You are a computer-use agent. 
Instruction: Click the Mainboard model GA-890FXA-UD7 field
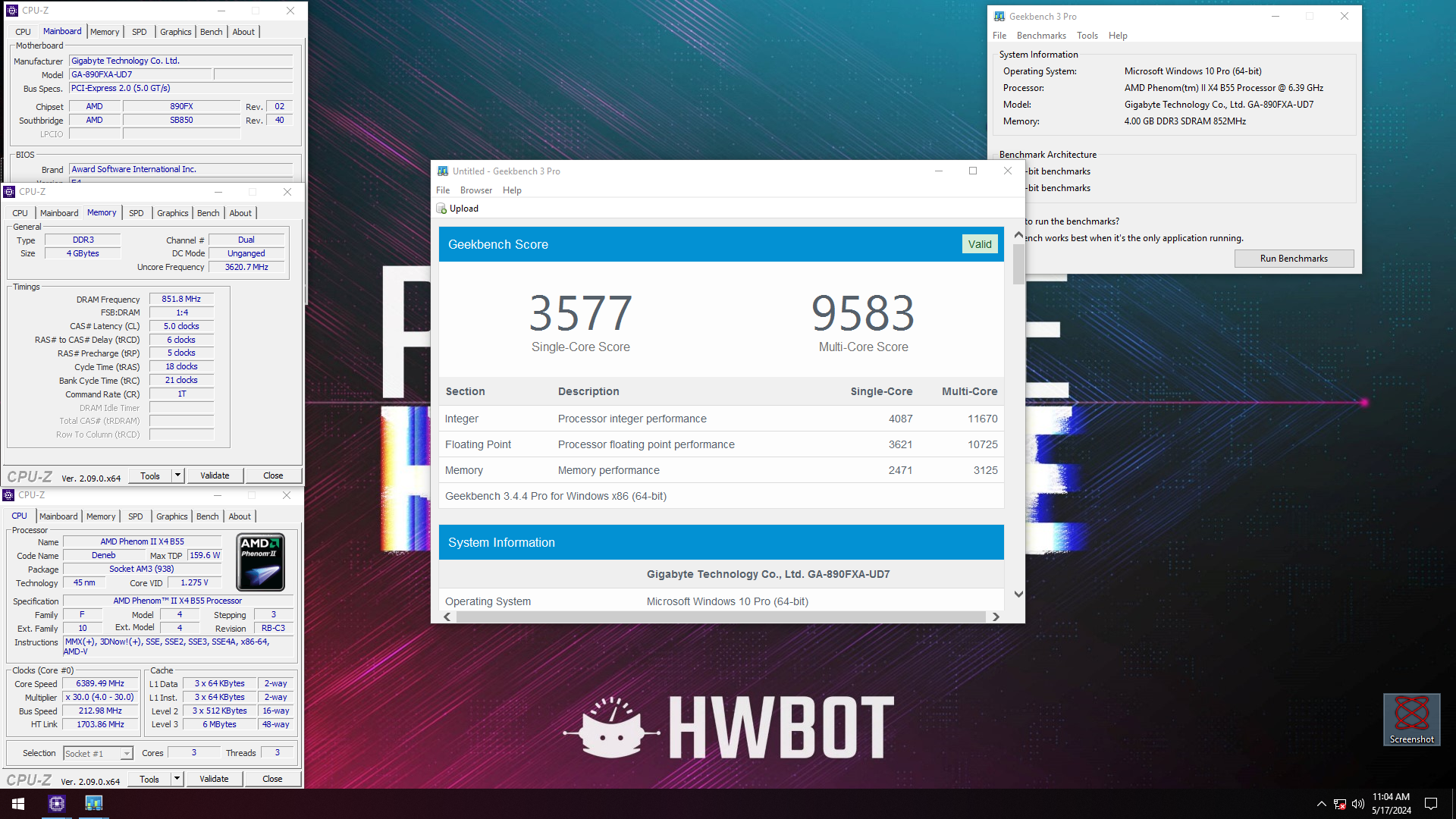pyautogui.click(x=140, y=74)
